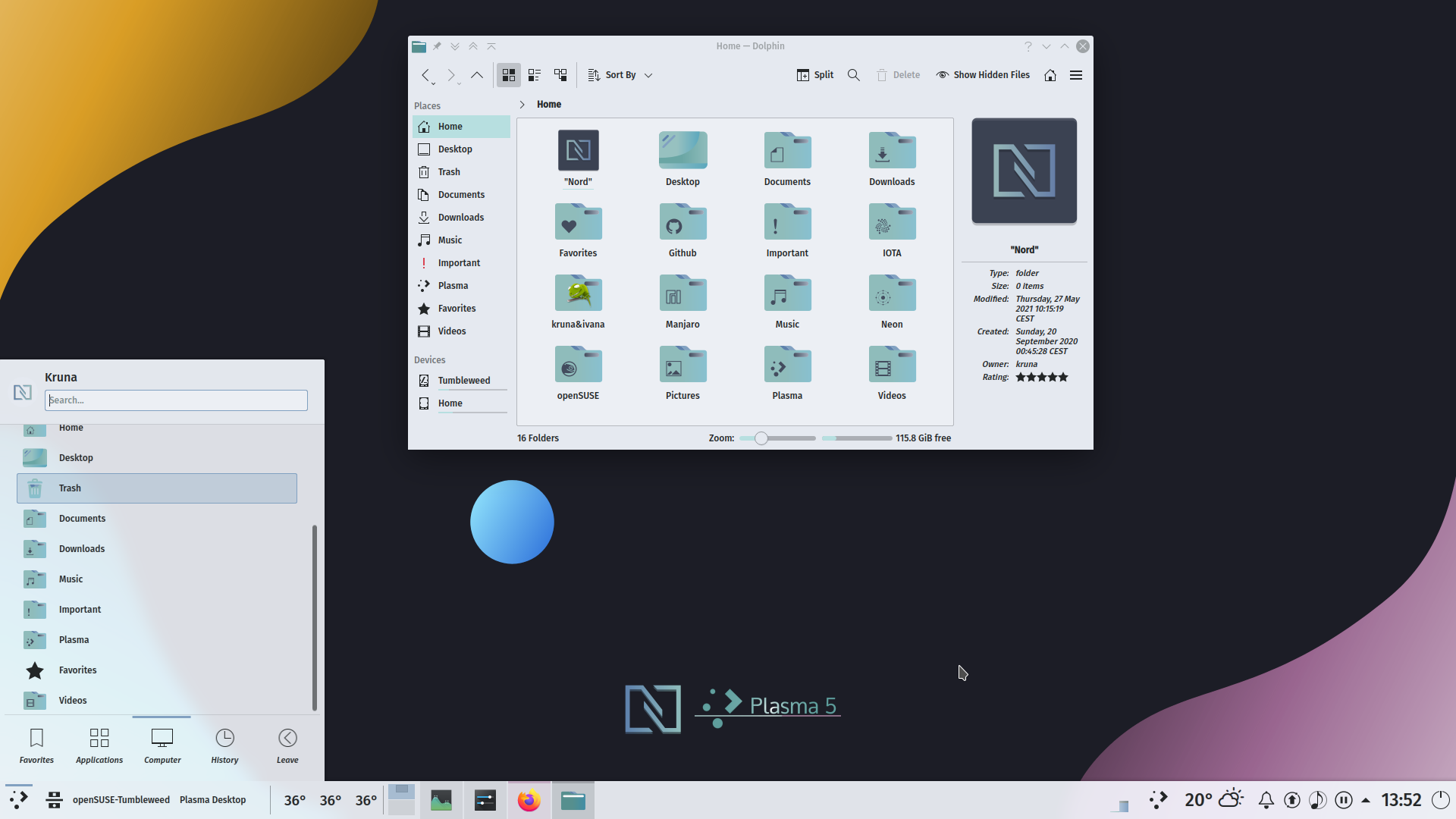Open the system monitor taskbar icon
The height and width of the screenshot is (819, 1456).
click(x=441, y=801)
